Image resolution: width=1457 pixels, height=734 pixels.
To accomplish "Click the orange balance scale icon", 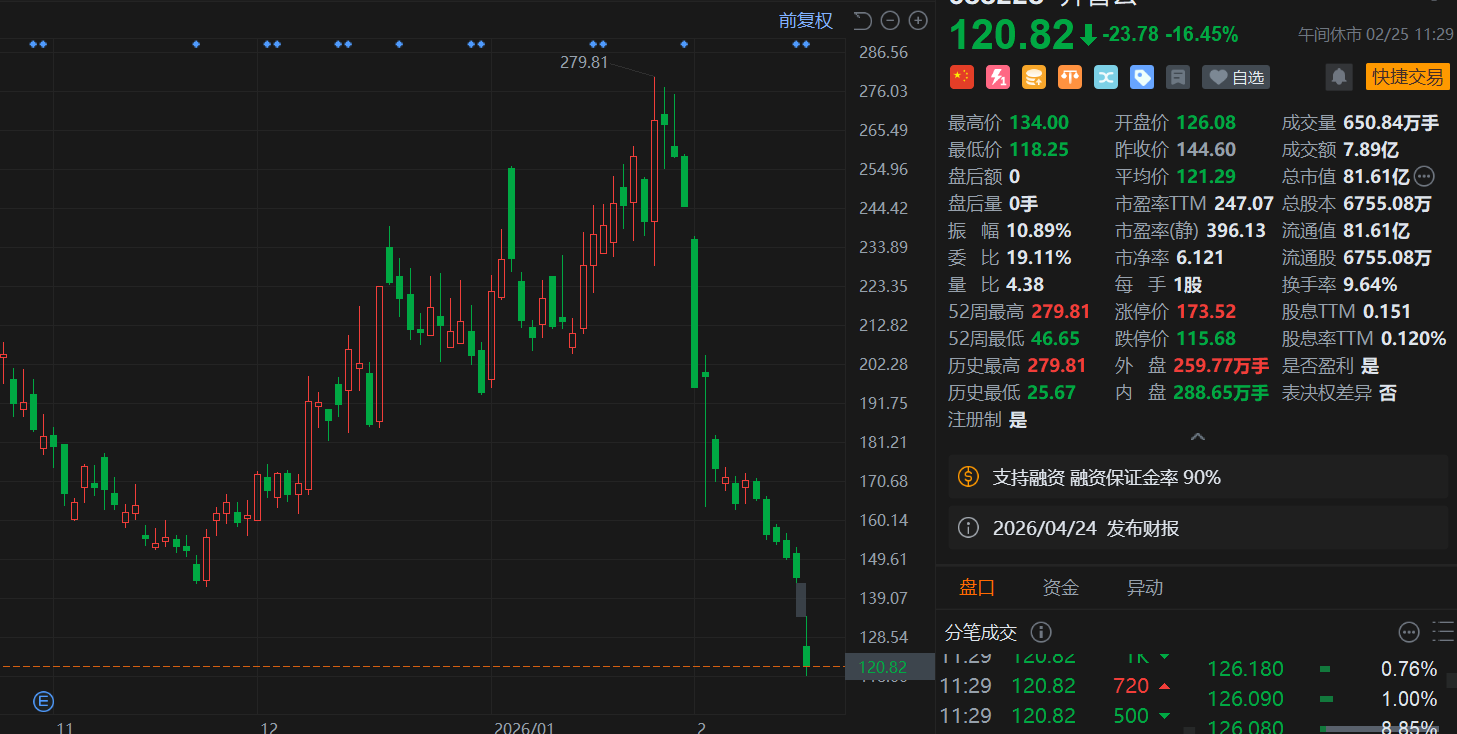I will tap(1070, 77).
